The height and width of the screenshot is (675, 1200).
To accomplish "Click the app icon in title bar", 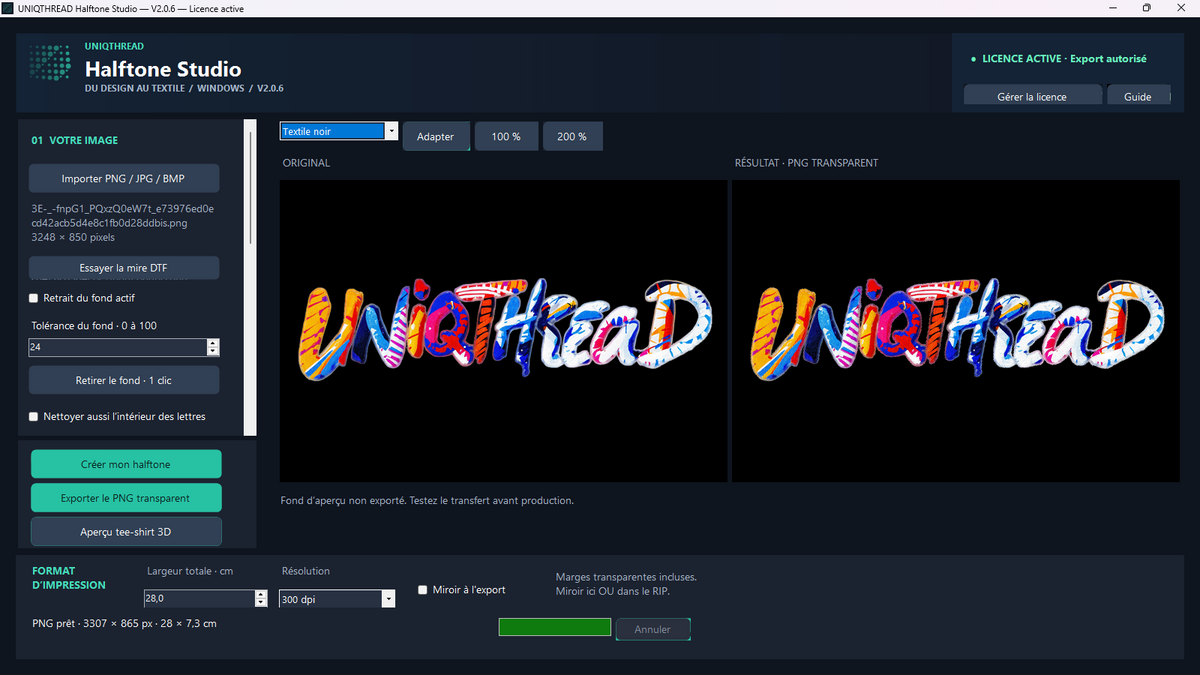I will [8, 8].
